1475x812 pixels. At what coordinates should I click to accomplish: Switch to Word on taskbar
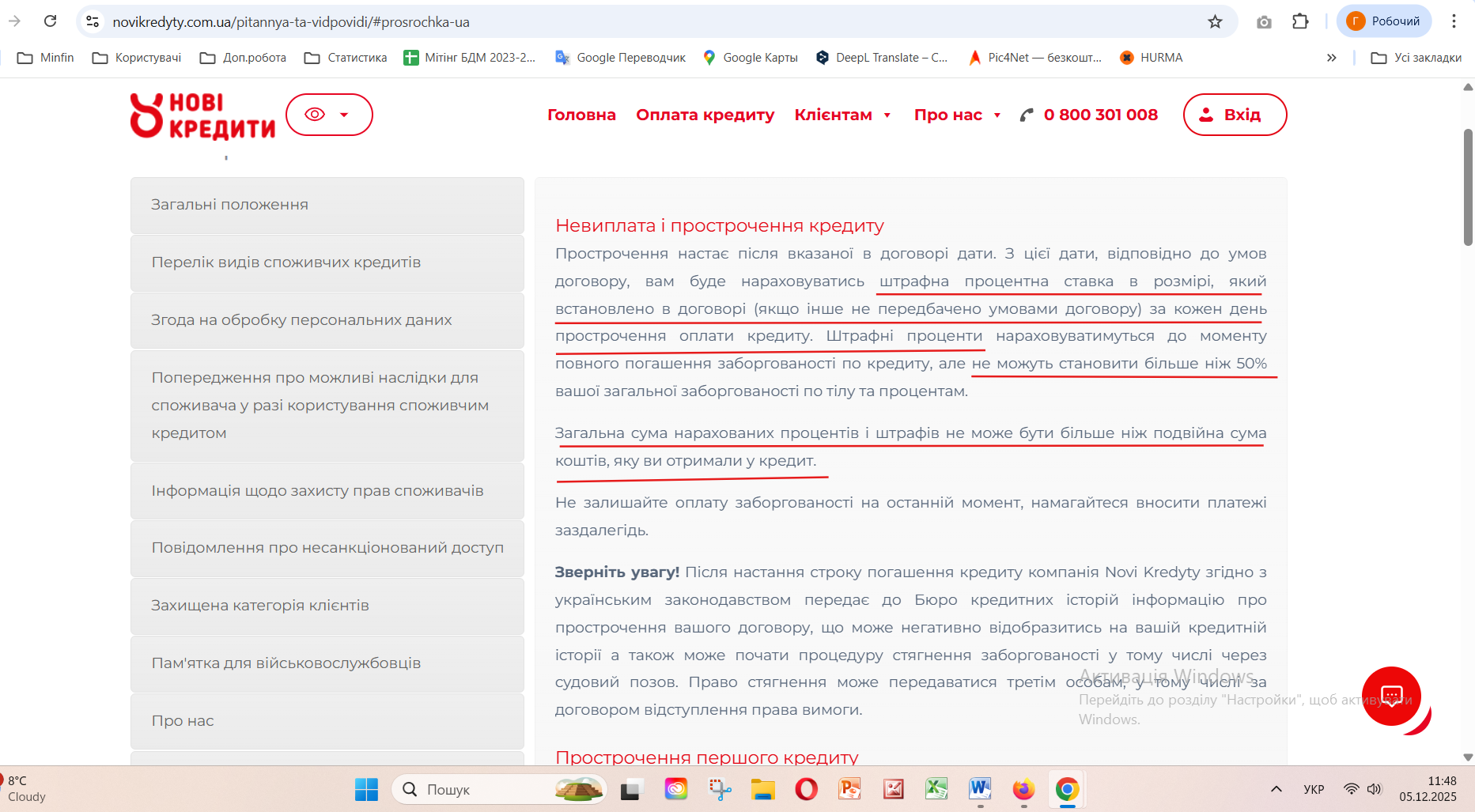980,789
